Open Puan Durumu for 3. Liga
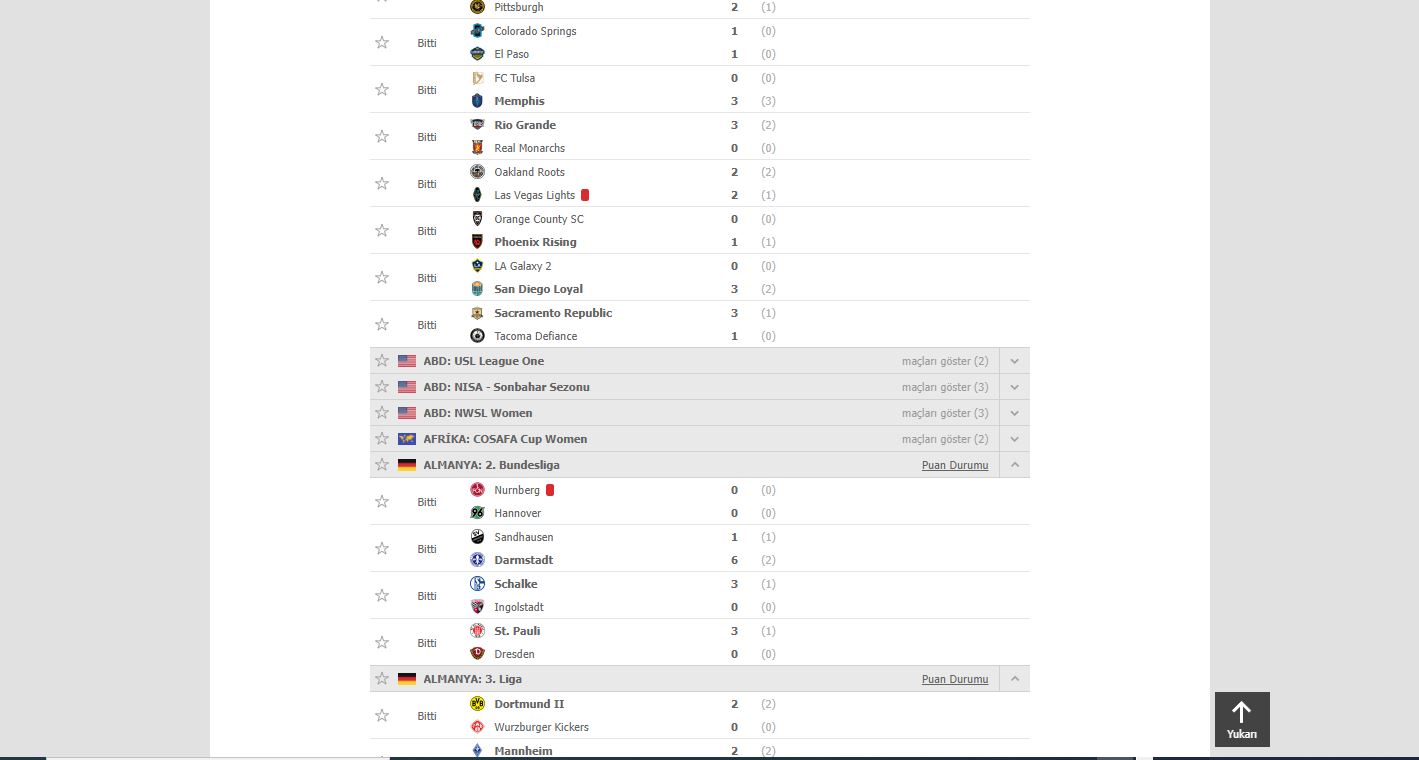This screenshot has width=1419, height=760. point(954,680)
